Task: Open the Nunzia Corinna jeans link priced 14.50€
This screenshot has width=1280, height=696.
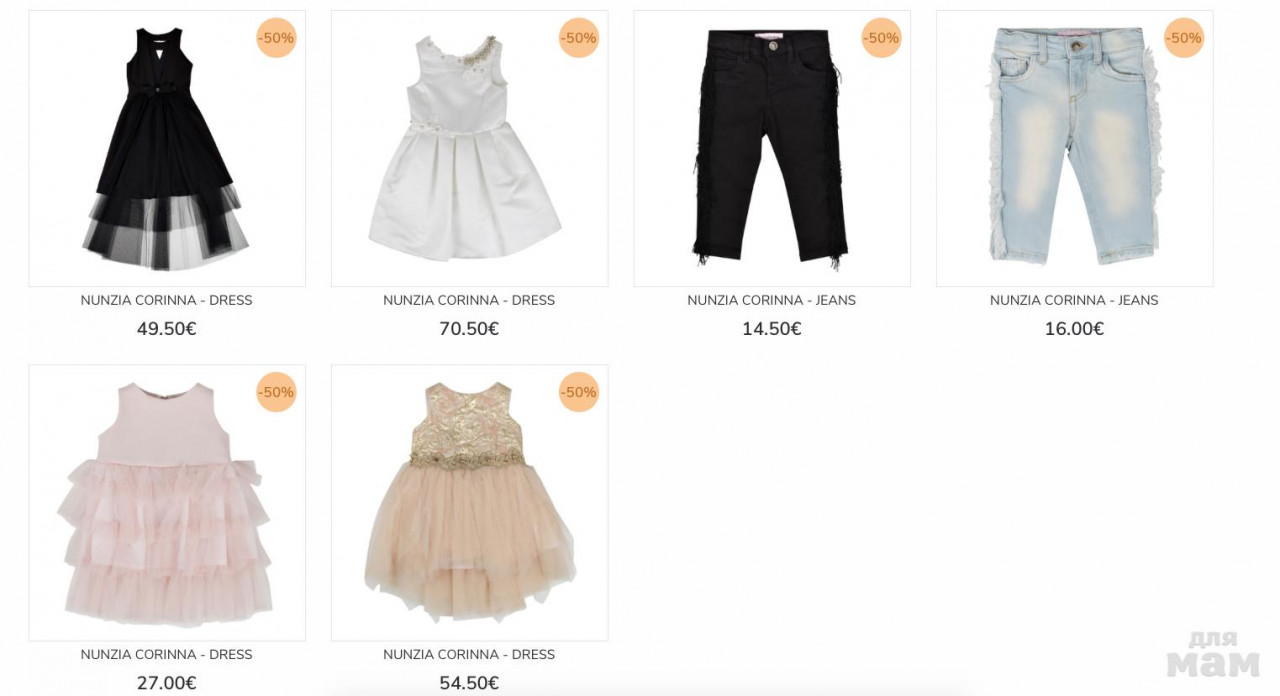Action: (772, 300)
